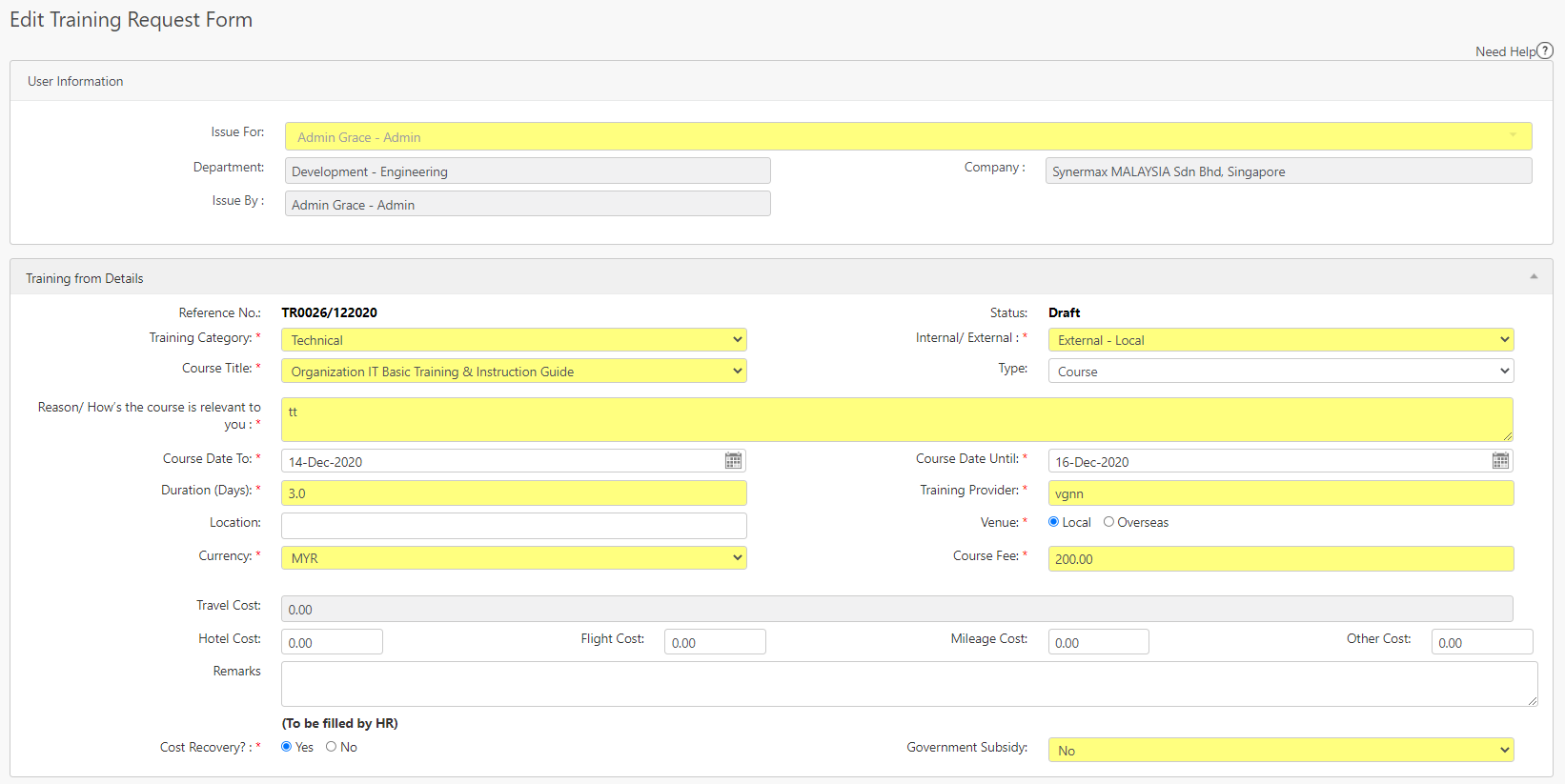Click the Course Date To field
This screenshot has height=784, width=1565.
tap(514, 461)
